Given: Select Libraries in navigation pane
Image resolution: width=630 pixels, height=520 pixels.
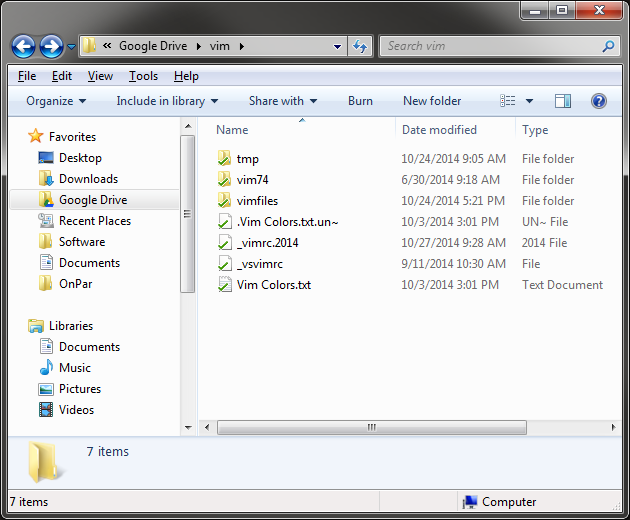Looking at the screenshot, I should pos(71,326).
